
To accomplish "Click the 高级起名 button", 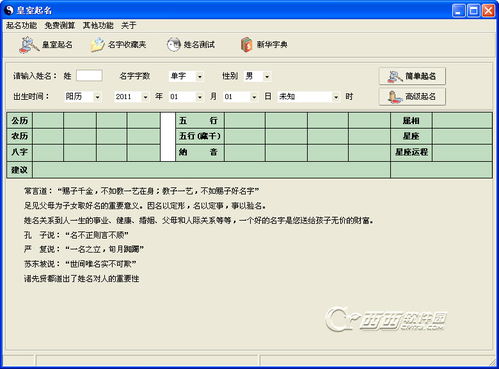I will pos(412,97).
